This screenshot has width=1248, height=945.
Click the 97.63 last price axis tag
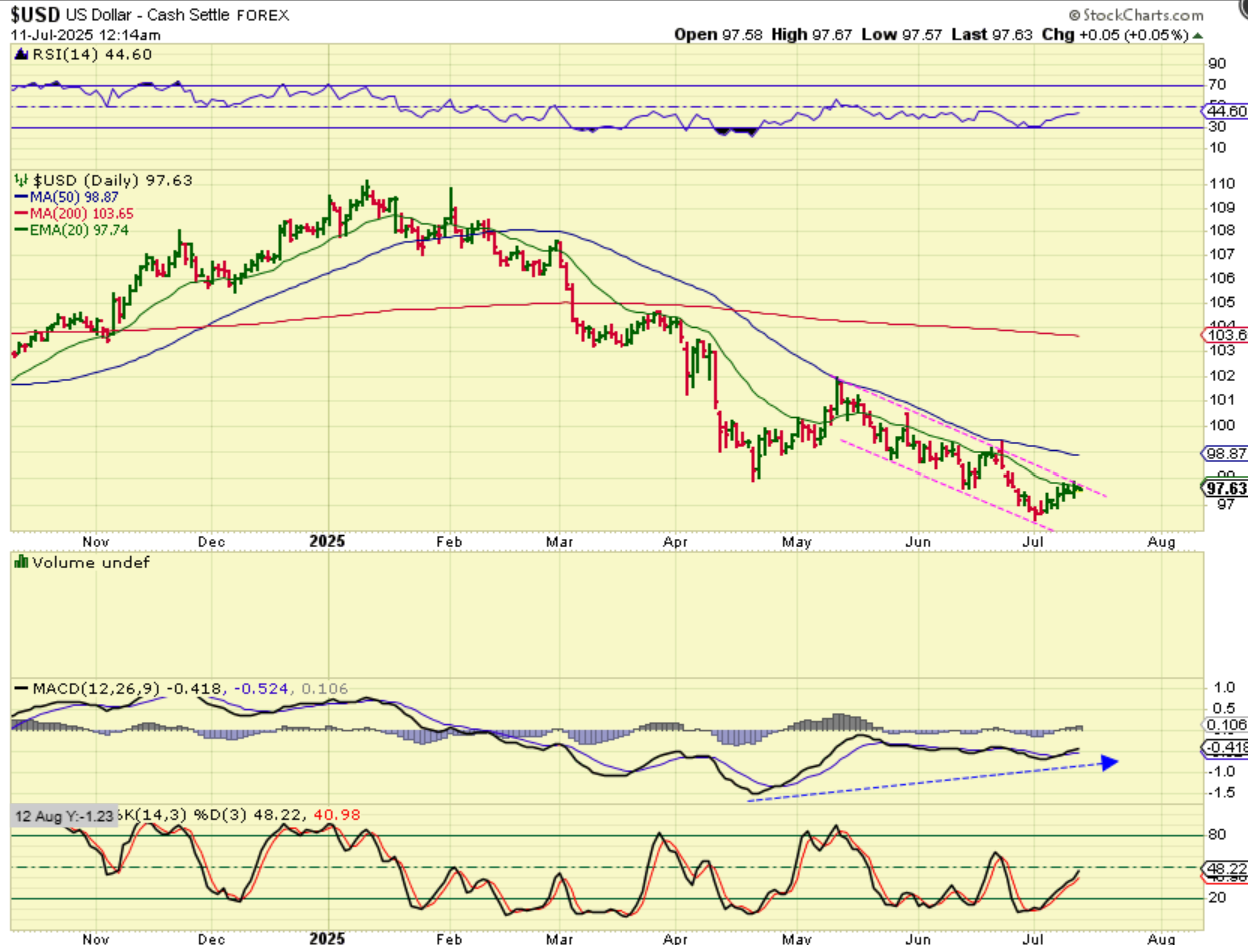tap(1222, 488)
